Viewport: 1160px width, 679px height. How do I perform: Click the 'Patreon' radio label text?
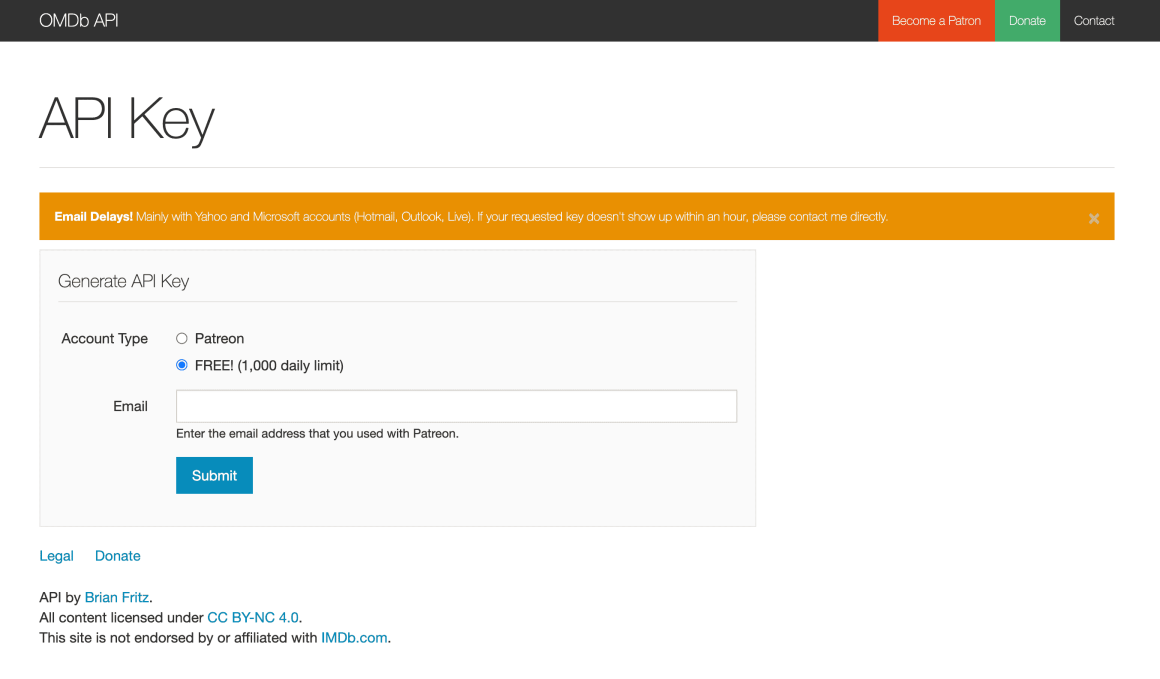[219, 339]
